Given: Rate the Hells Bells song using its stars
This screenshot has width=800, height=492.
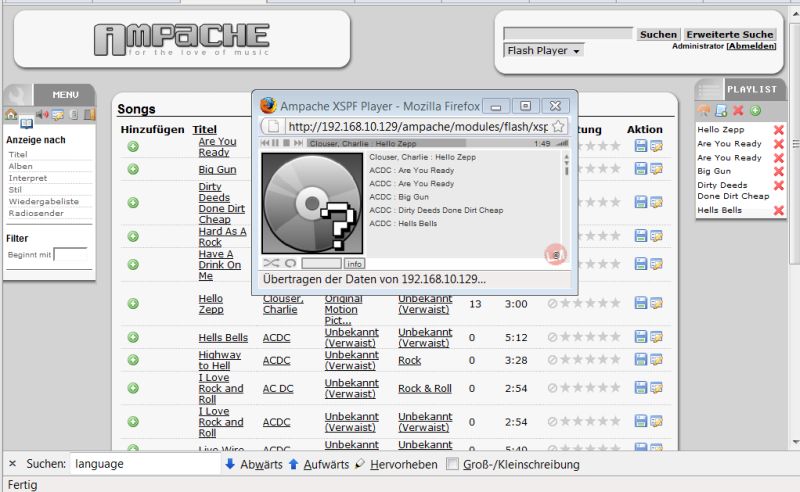Looking at the screenshot, I should click(x=589, y=337).
